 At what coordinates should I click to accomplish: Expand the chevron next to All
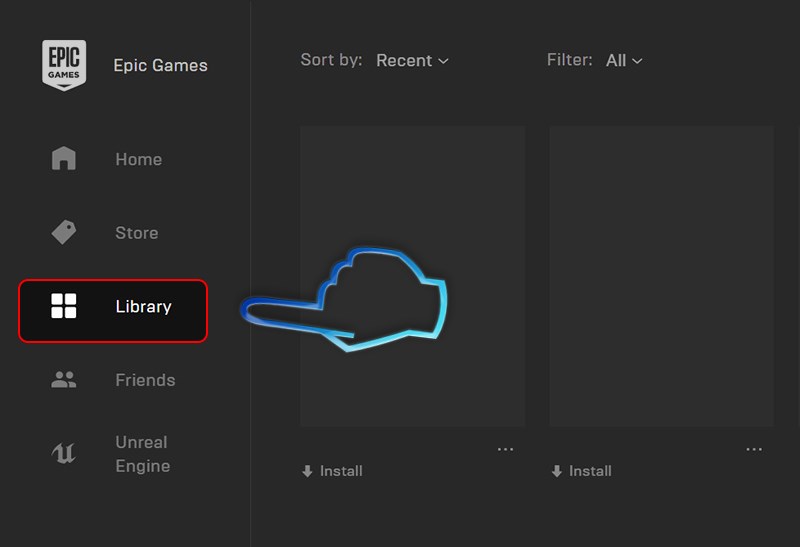click(637, 61)
